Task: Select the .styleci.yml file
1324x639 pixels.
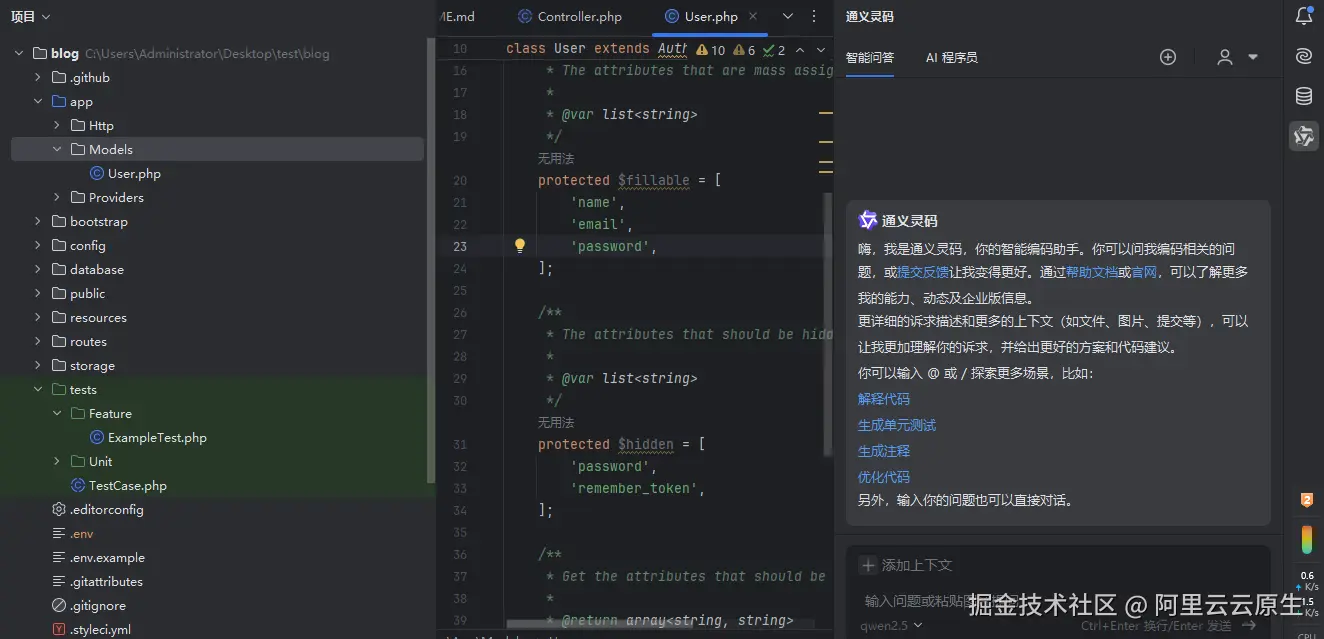Action: (91, 629)
